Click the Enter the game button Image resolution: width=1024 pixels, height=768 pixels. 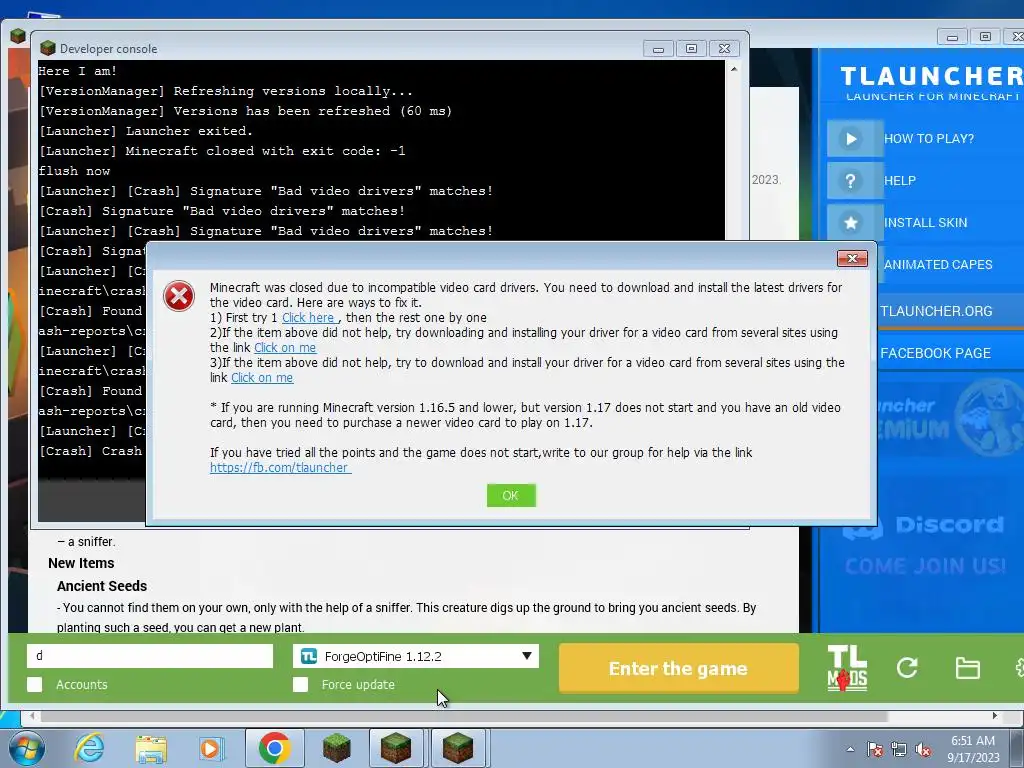(679, 668)
